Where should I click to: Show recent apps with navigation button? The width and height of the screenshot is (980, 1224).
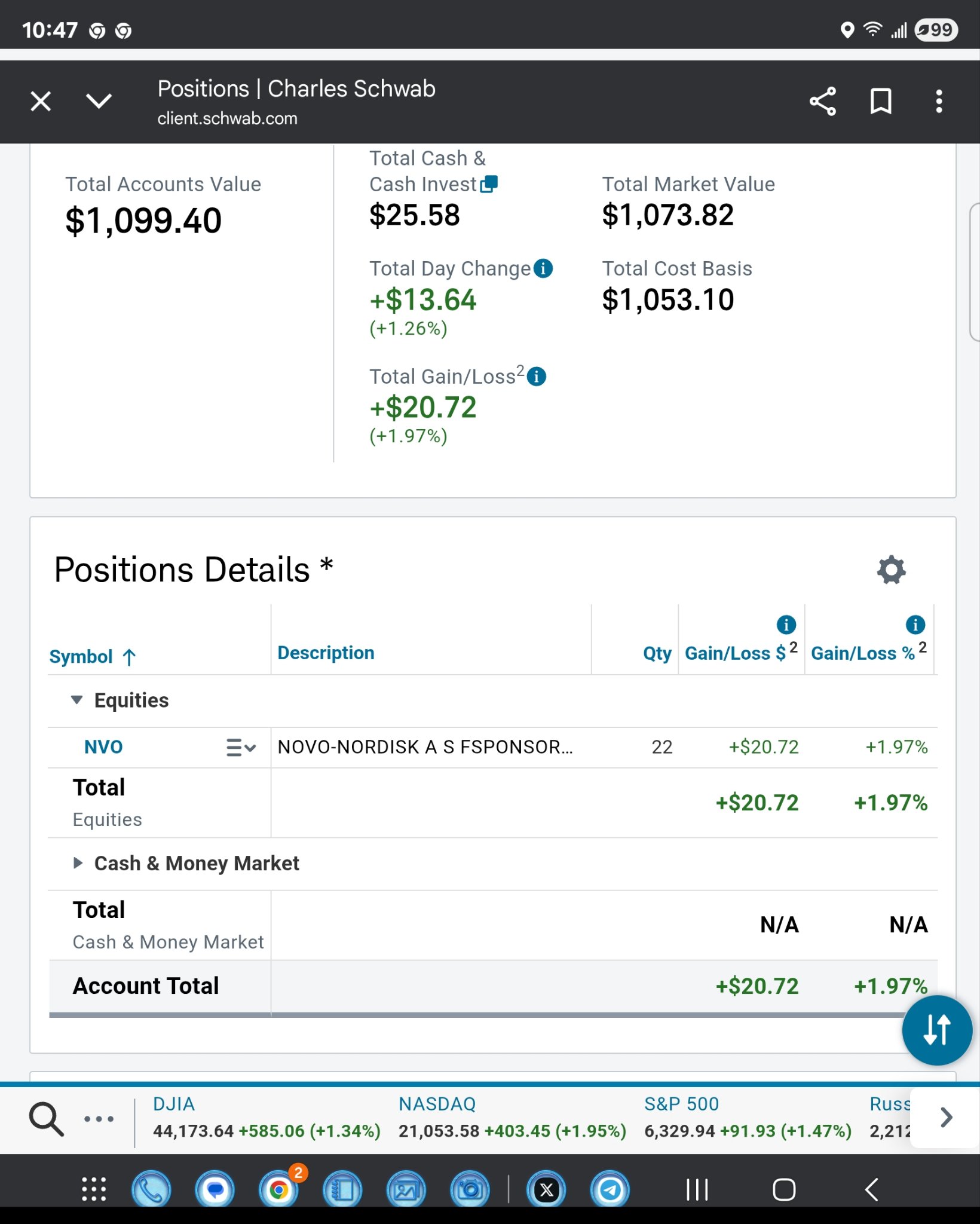point(697,1189)
